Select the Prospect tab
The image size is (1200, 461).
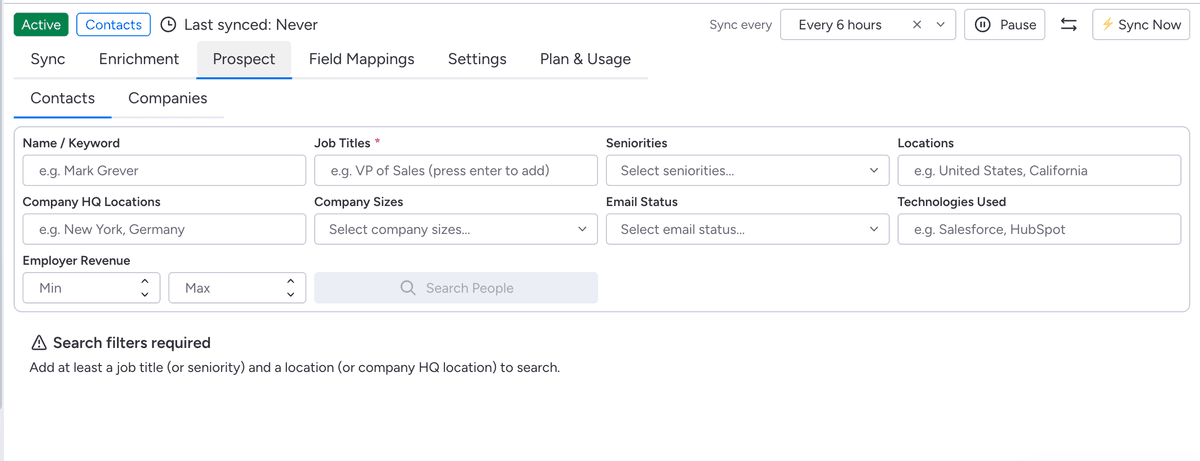pyautogui.click(x=244, y=59)
